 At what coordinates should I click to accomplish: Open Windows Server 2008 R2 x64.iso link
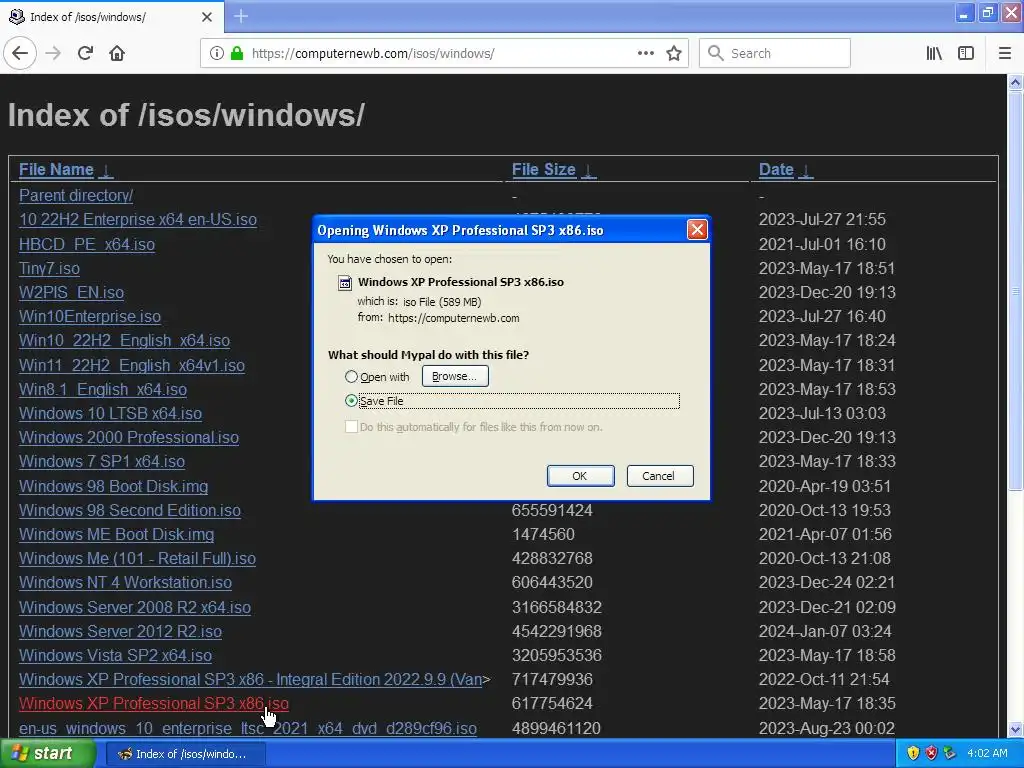[x=135, y=607]
